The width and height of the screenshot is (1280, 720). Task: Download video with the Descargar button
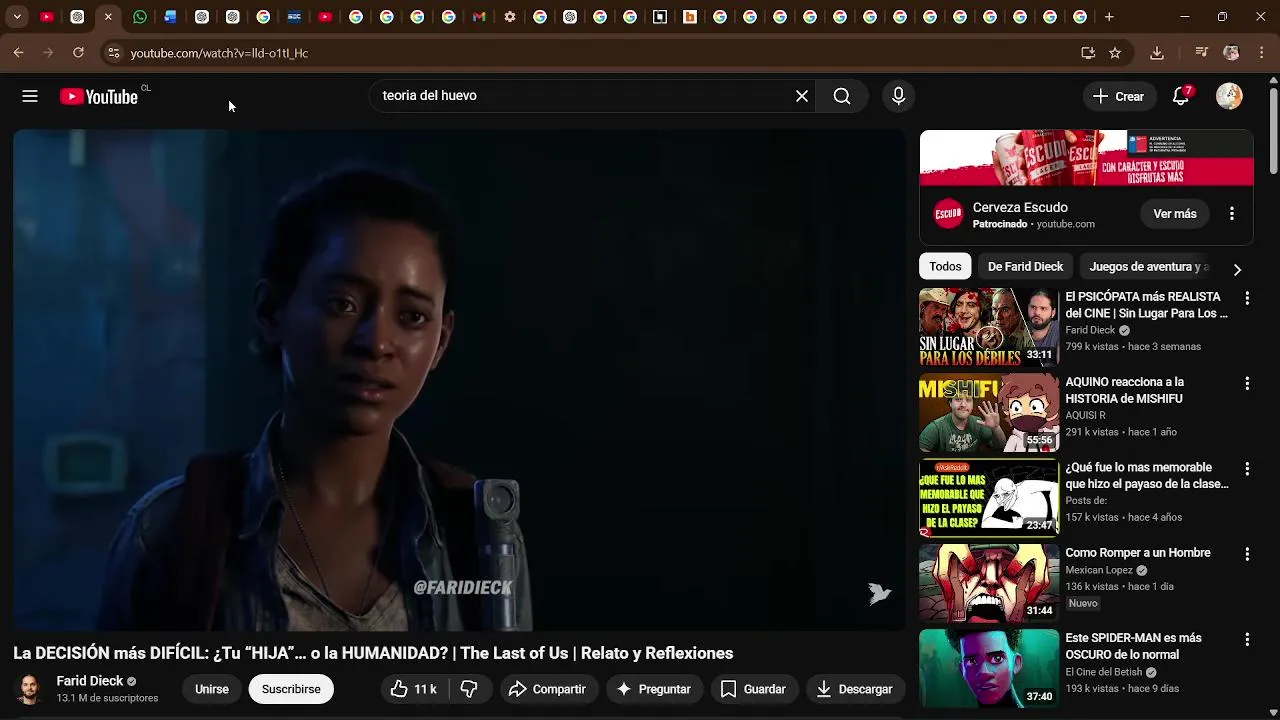pyautogui.click(x=854, y=689)
